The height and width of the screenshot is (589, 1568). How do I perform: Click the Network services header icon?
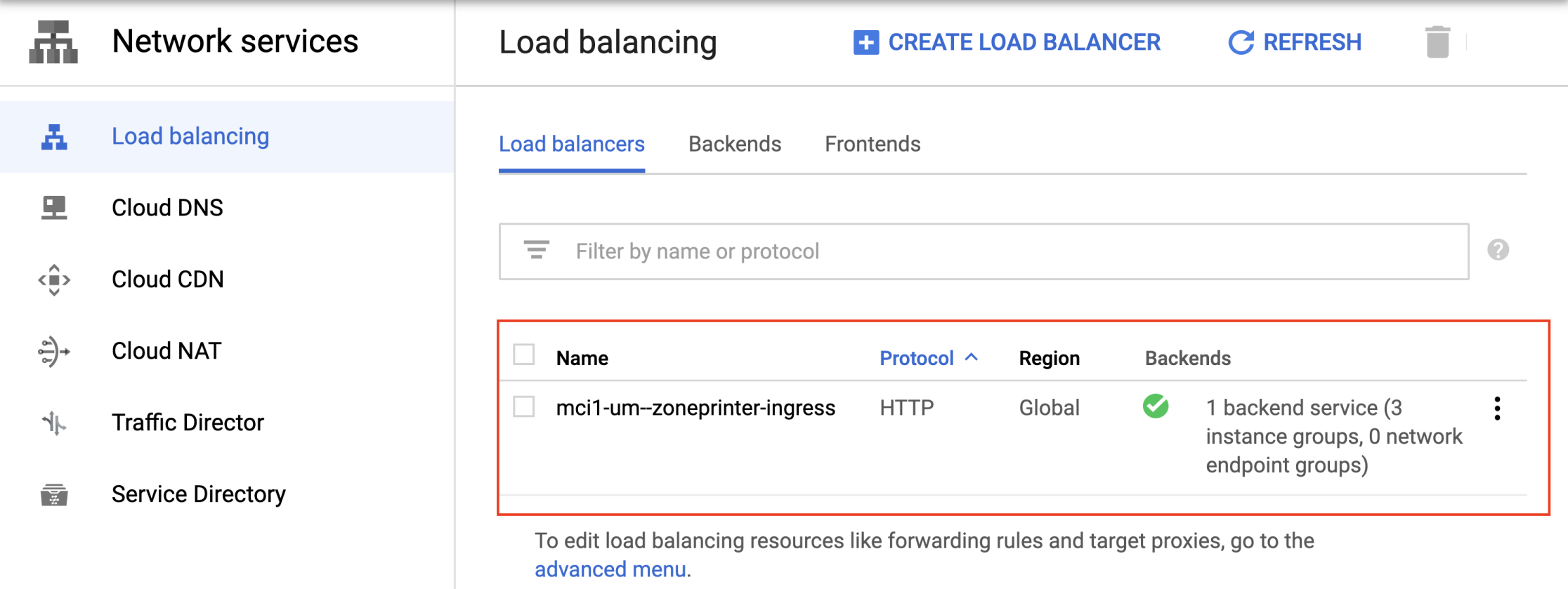pyautogui.click(x=53, y=41)
